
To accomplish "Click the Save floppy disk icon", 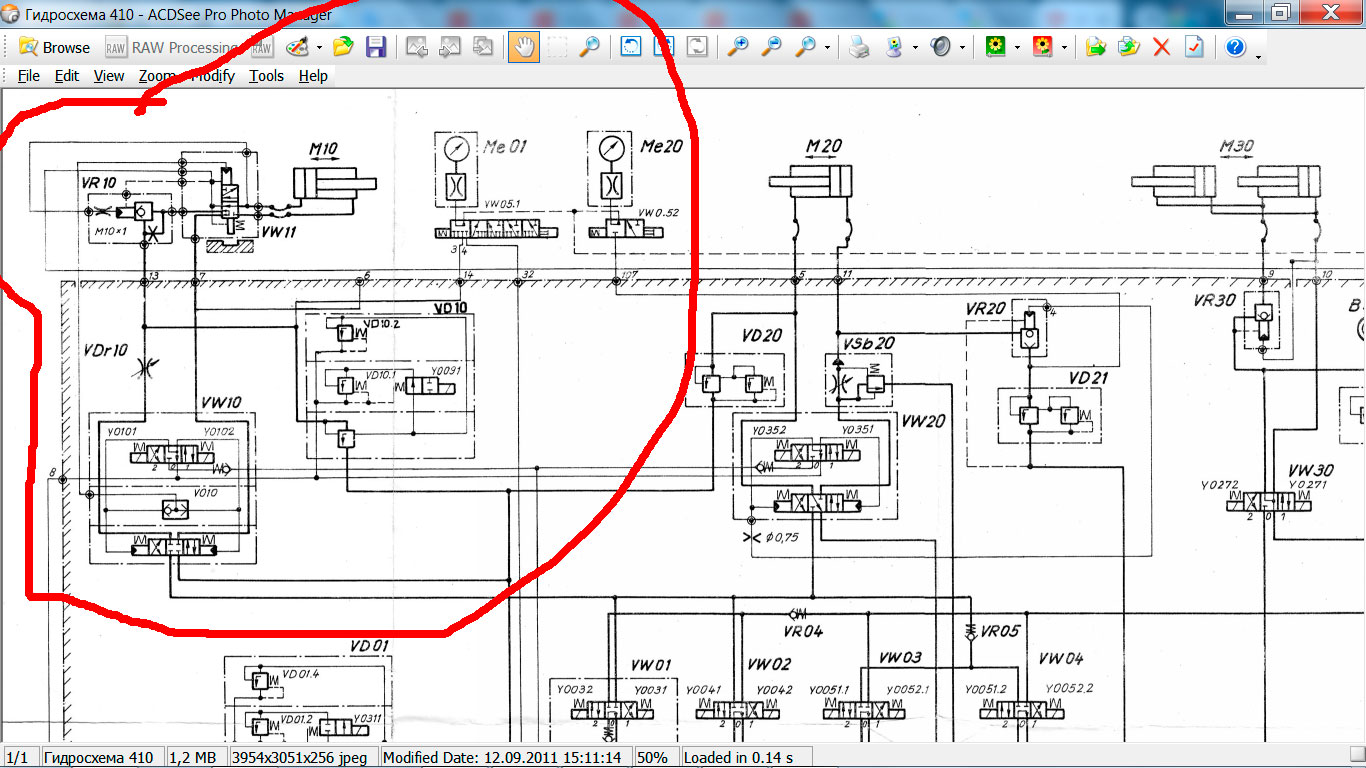I will point(376,47).
